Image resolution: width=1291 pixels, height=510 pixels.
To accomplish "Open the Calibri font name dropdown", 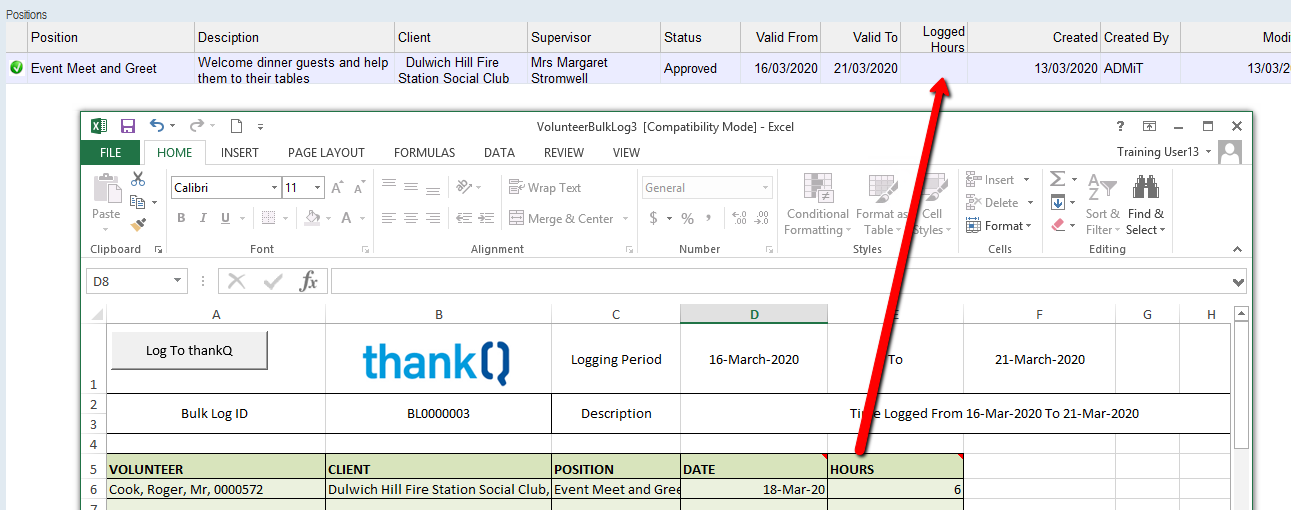I will [x=274, y=188].
